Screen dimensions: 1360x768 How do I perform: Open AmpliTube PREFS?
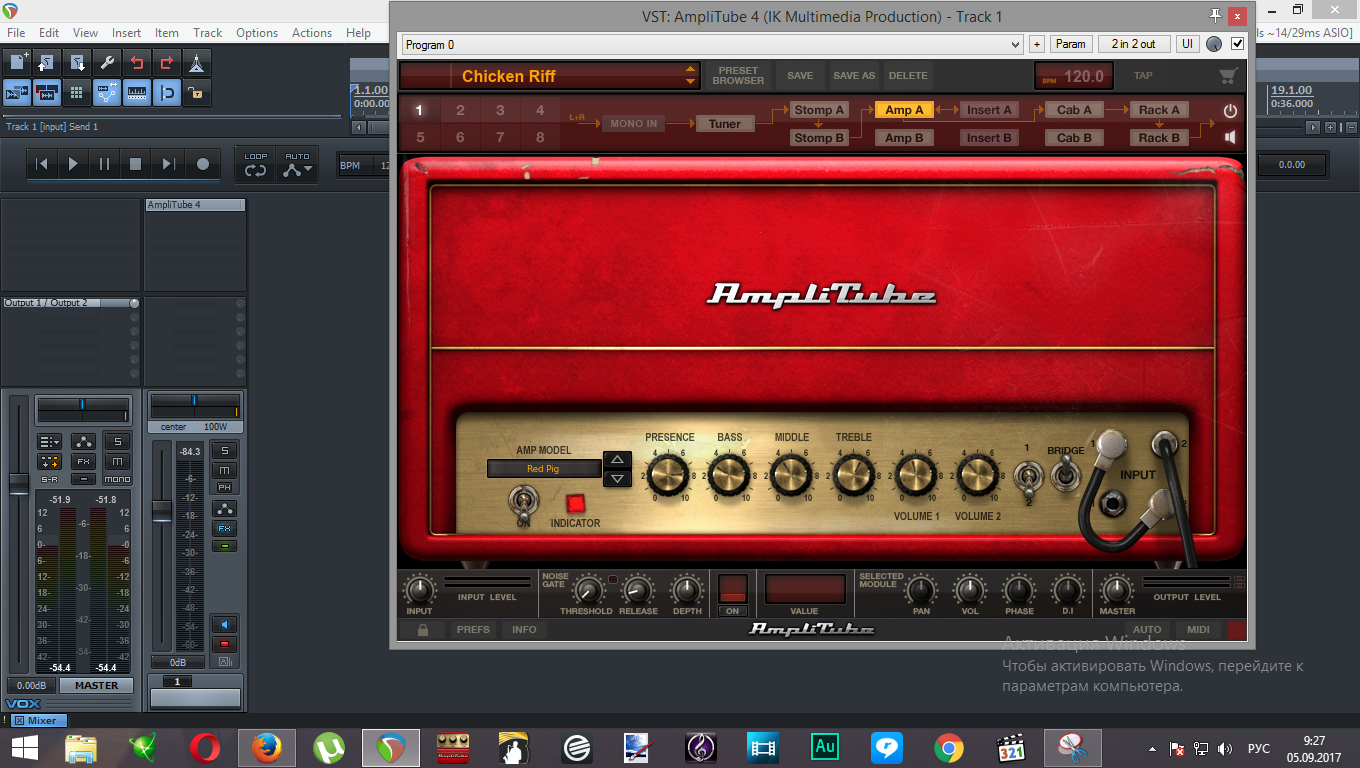click(473, 630)
